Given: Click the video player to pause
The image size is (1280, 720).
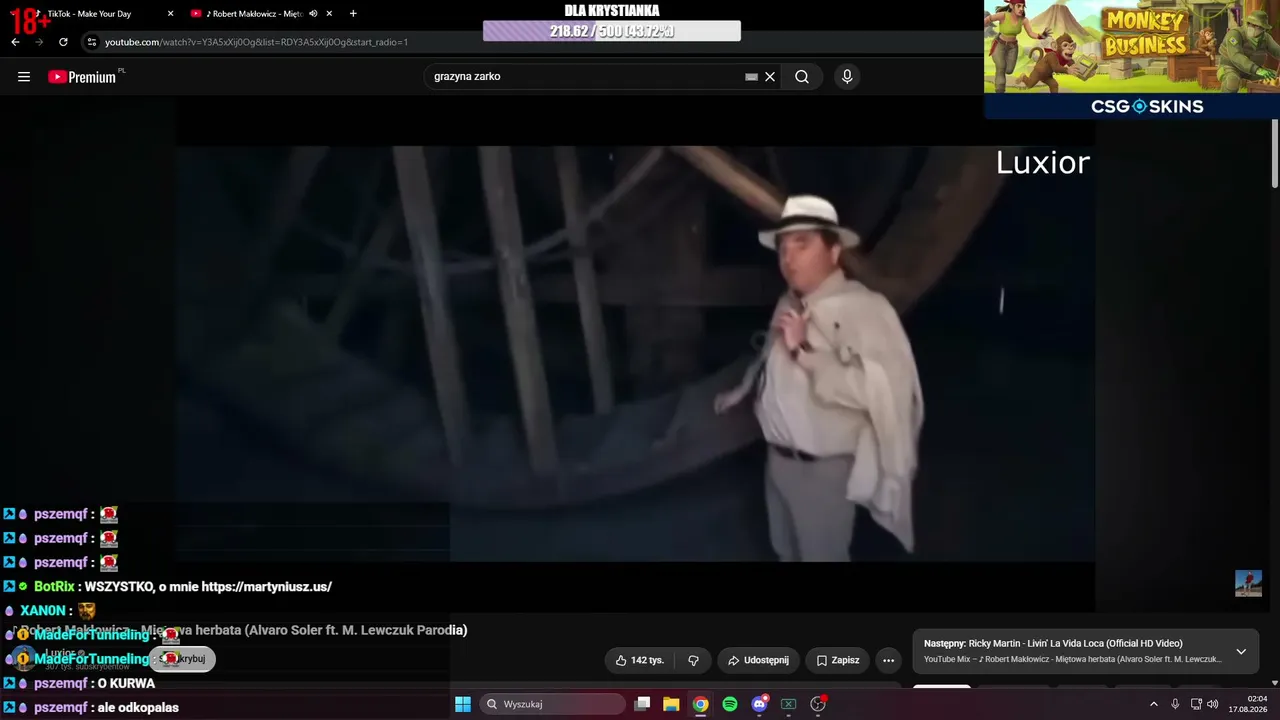Looking at the screenshot, I should 636,353.
